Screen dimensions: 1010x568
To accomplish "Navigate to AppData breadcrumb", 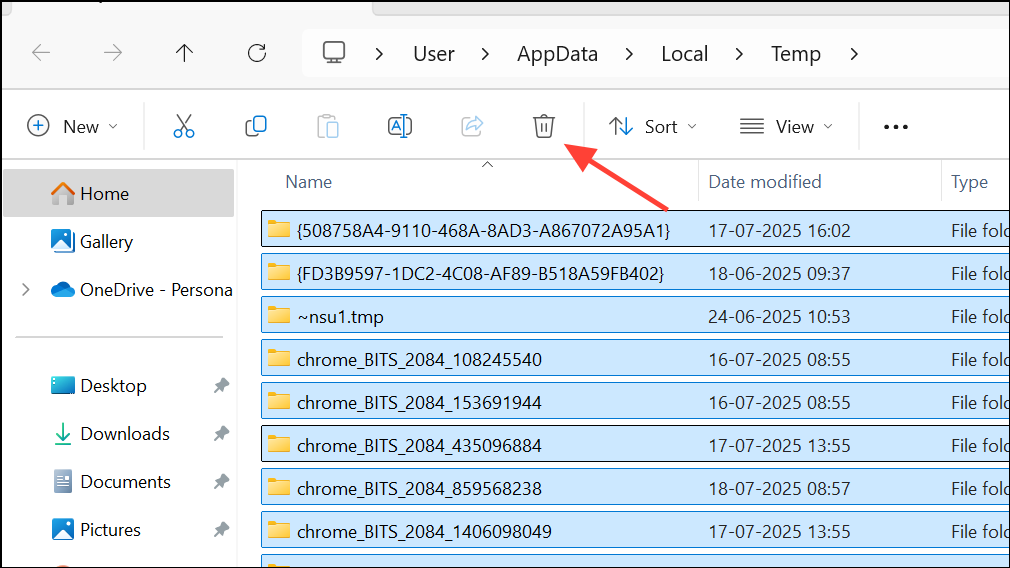I will (x=557, y=54).
